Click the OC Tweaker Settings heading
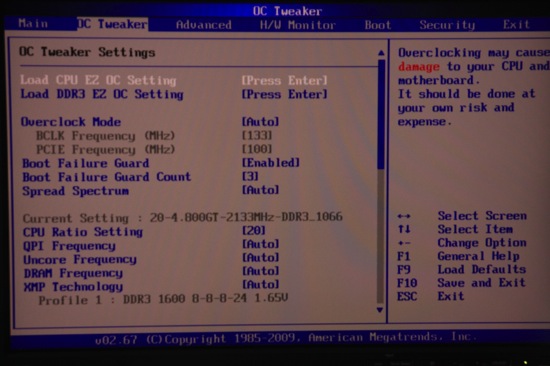 coord(87,52)
